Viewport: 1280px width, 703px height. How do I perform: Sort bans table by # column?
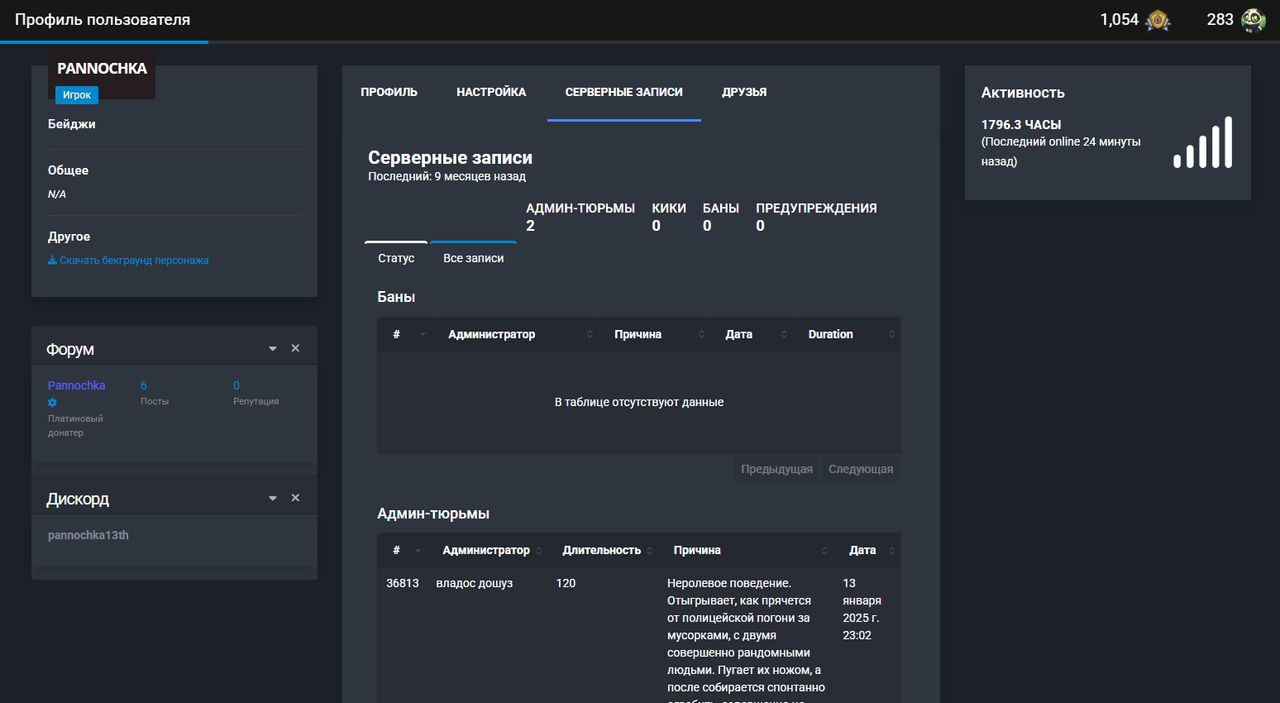point(409,334)
